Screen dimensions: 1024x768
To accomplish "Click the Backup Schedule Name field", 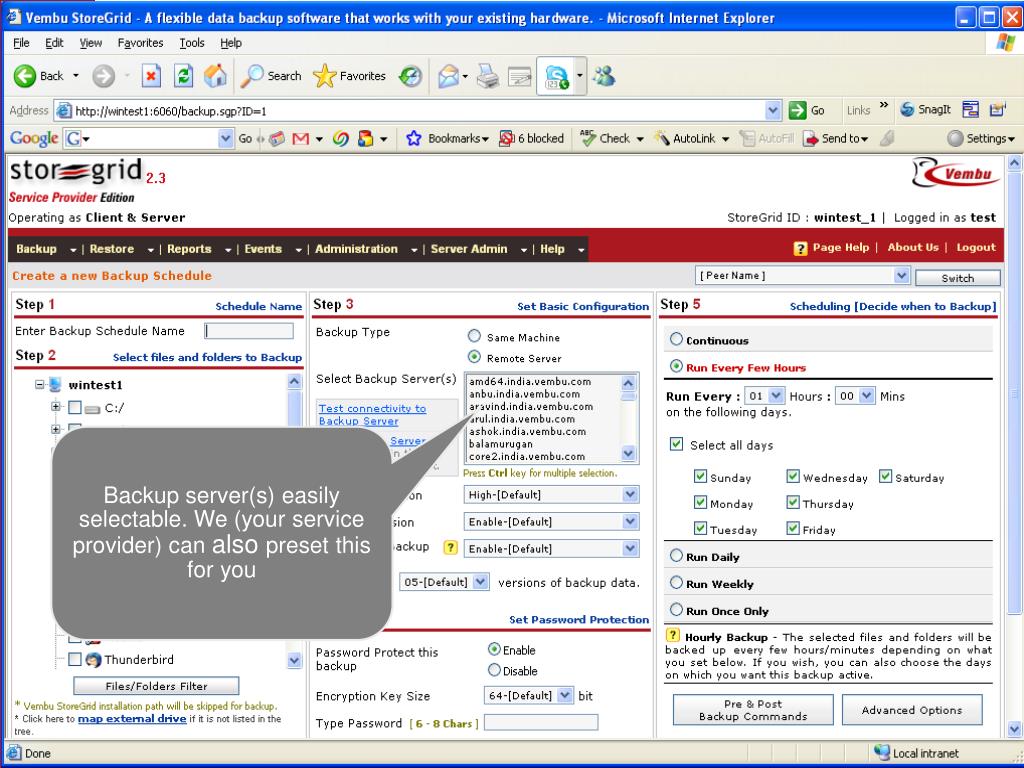I will point(249,331).
